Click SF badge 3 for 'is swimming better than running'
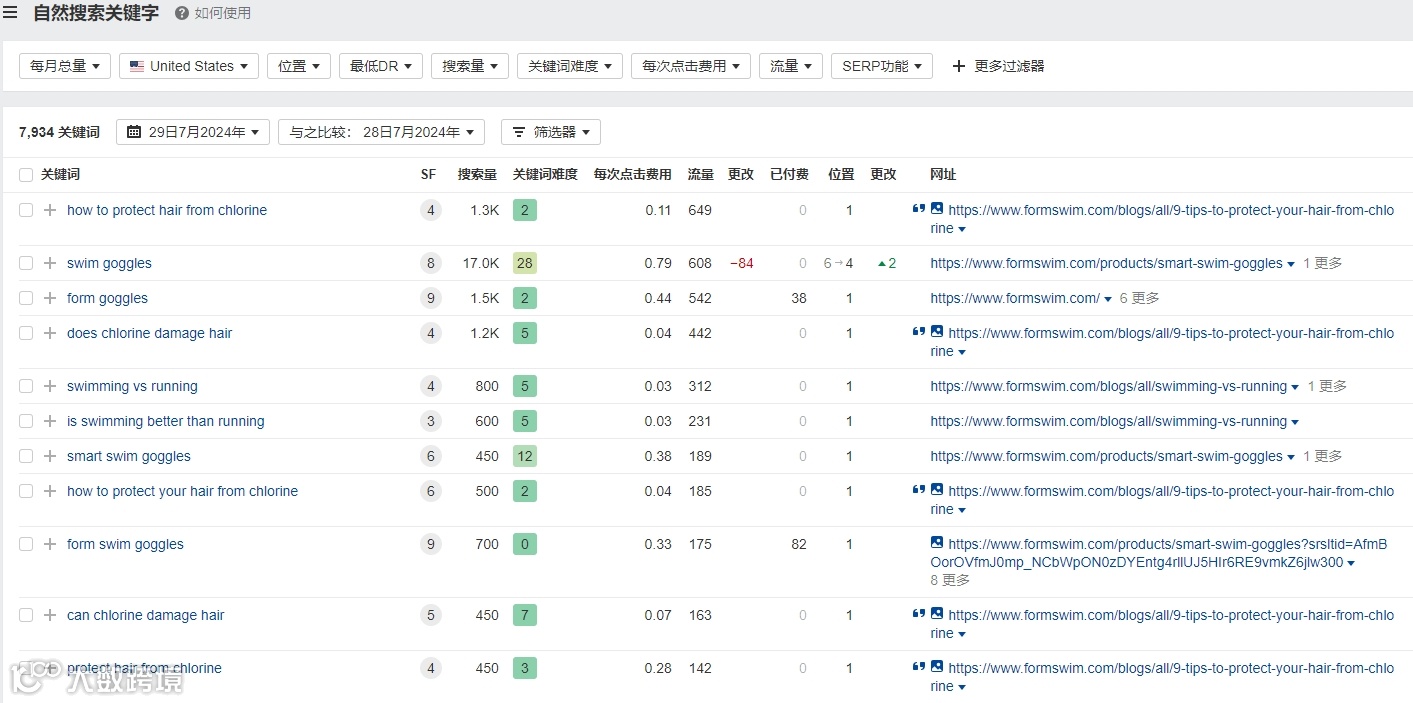Screen dimensions: 1413x703 [431, 422]
